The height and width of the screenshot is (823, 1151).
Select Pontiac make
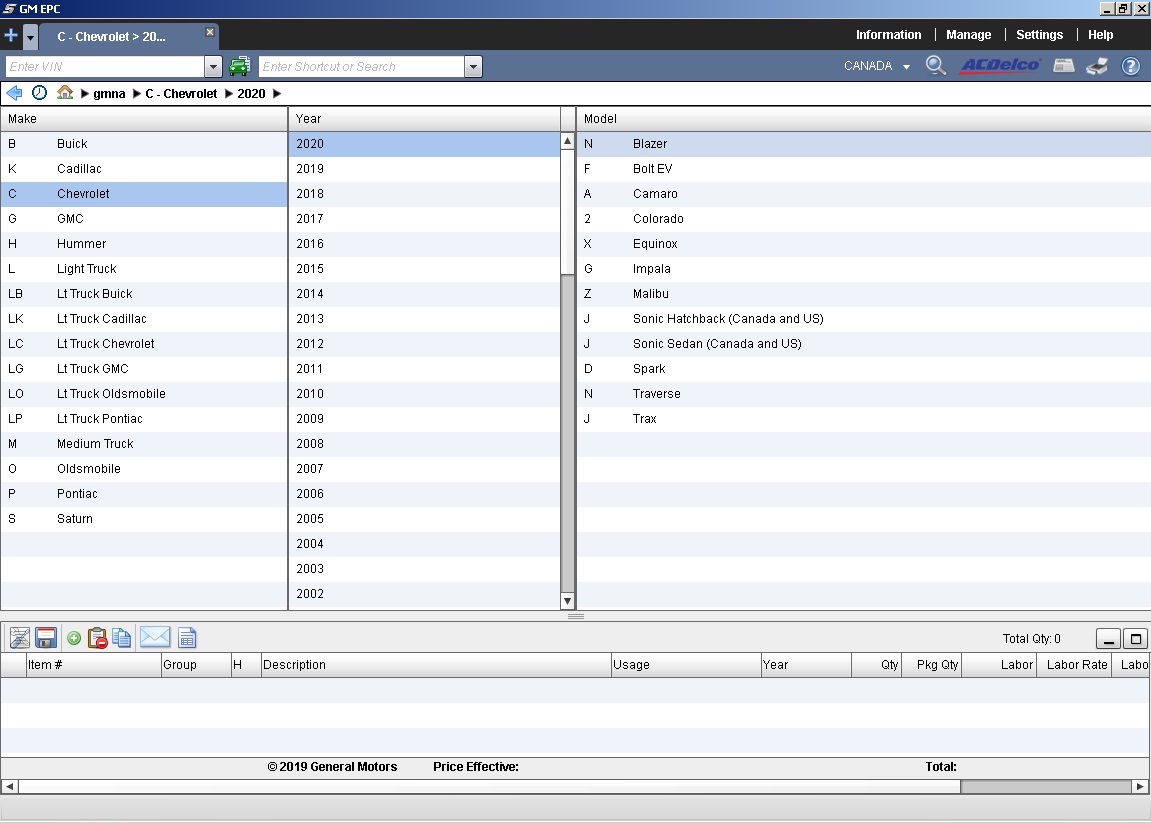[x=144, y=493]
